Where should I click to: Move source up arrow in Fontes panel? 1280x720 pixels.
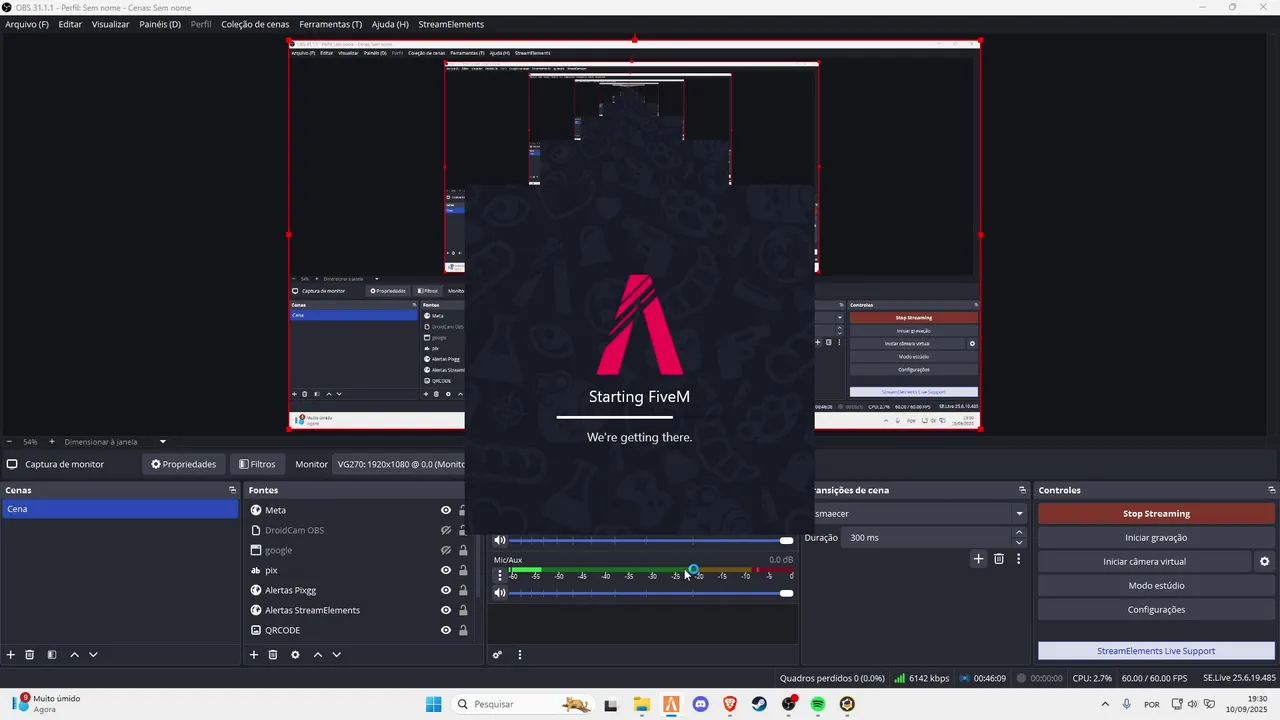click(x=318, y=655)
